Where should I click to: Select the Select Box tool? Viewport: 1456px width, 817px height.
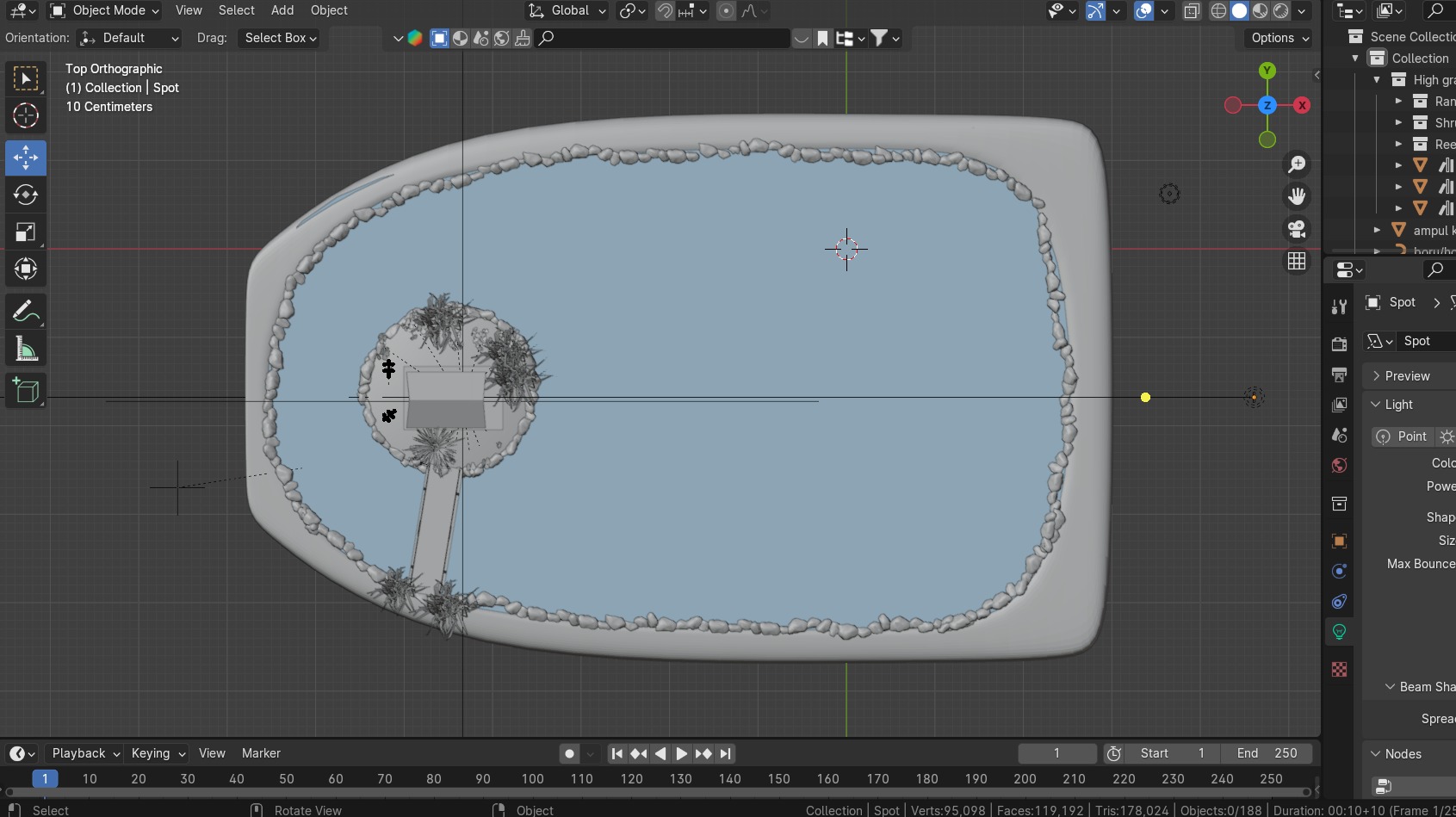(x=26, y=78)
